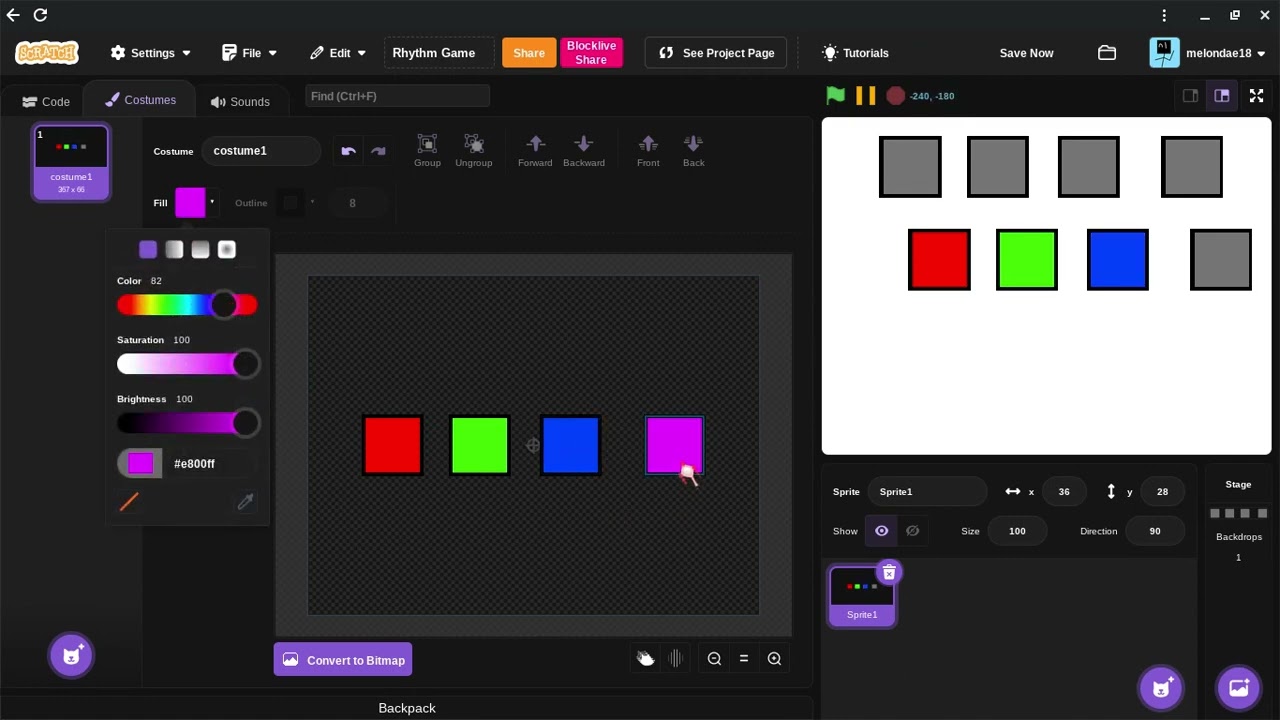The height and width of the screenshot is (720, 1280).
Task: Choose radial gradient fill type
Action: 226,250
